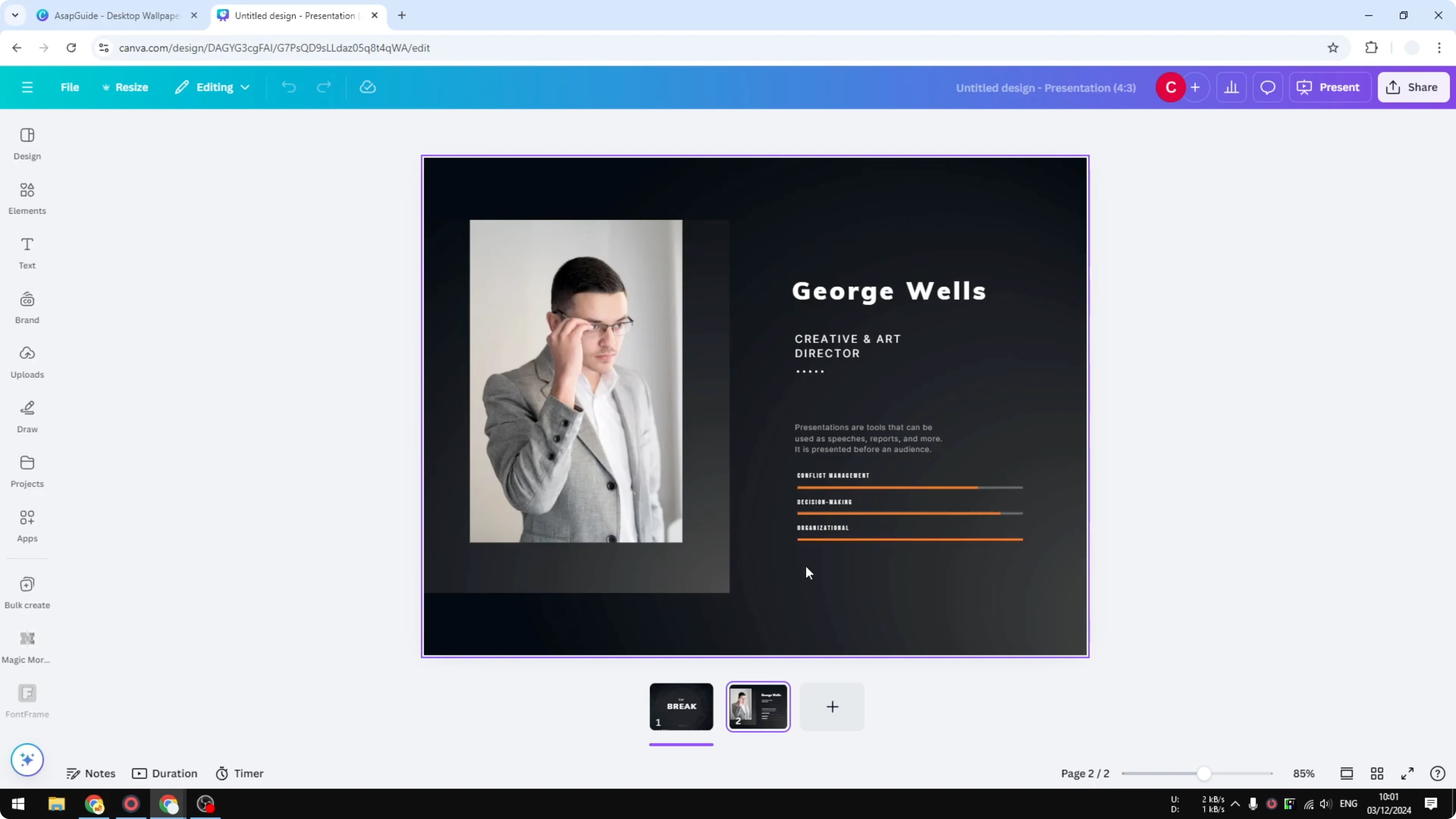Open the Canva Assistant sparkle icon
This screenshot has height=819, width=1456.
(x=27, y=760)
